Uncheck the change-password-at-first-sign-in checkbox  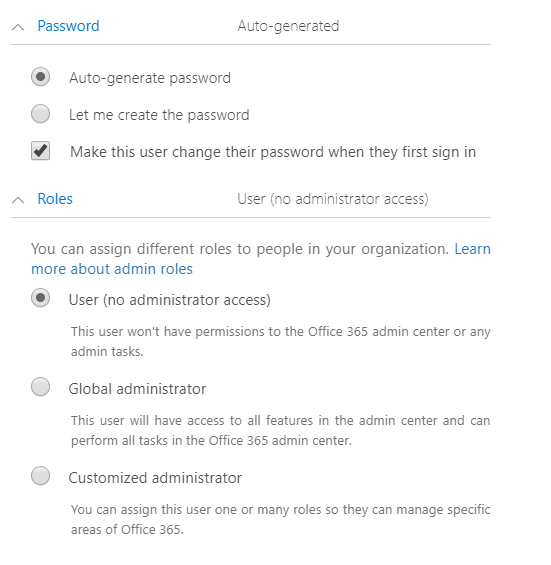40,151
